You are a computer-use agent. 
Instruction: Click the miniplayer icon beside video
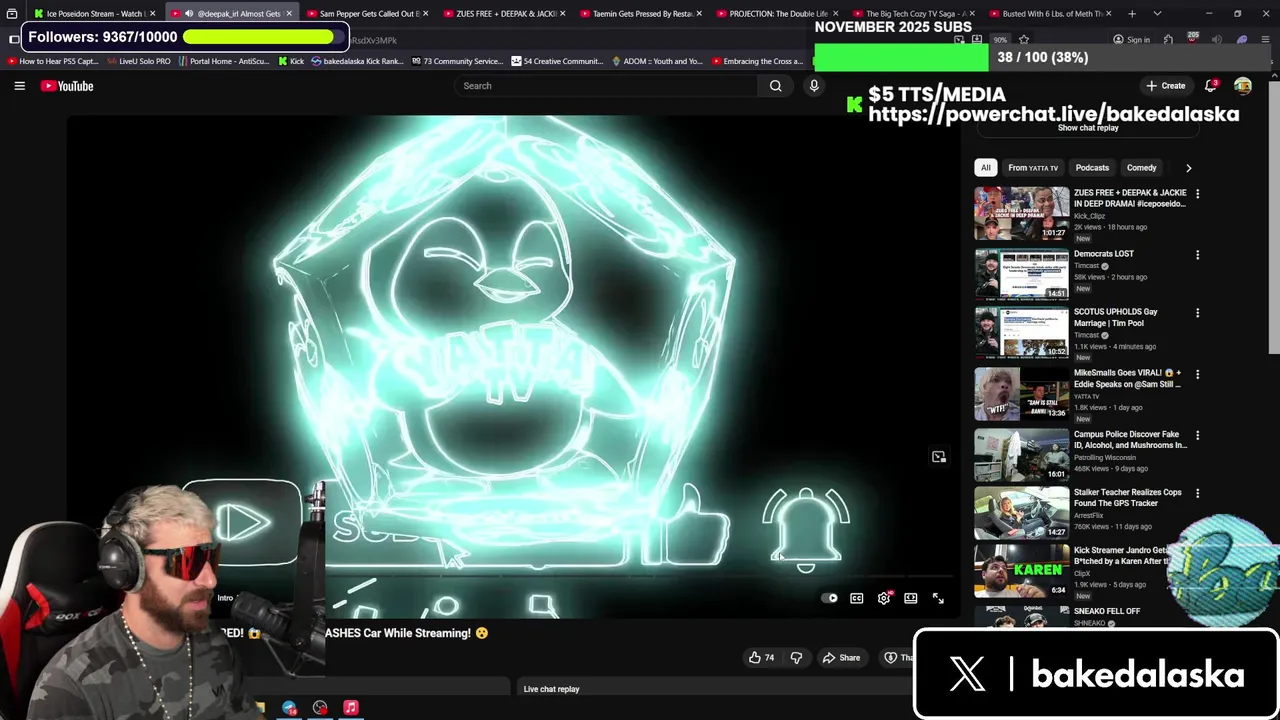coord(938,457)
